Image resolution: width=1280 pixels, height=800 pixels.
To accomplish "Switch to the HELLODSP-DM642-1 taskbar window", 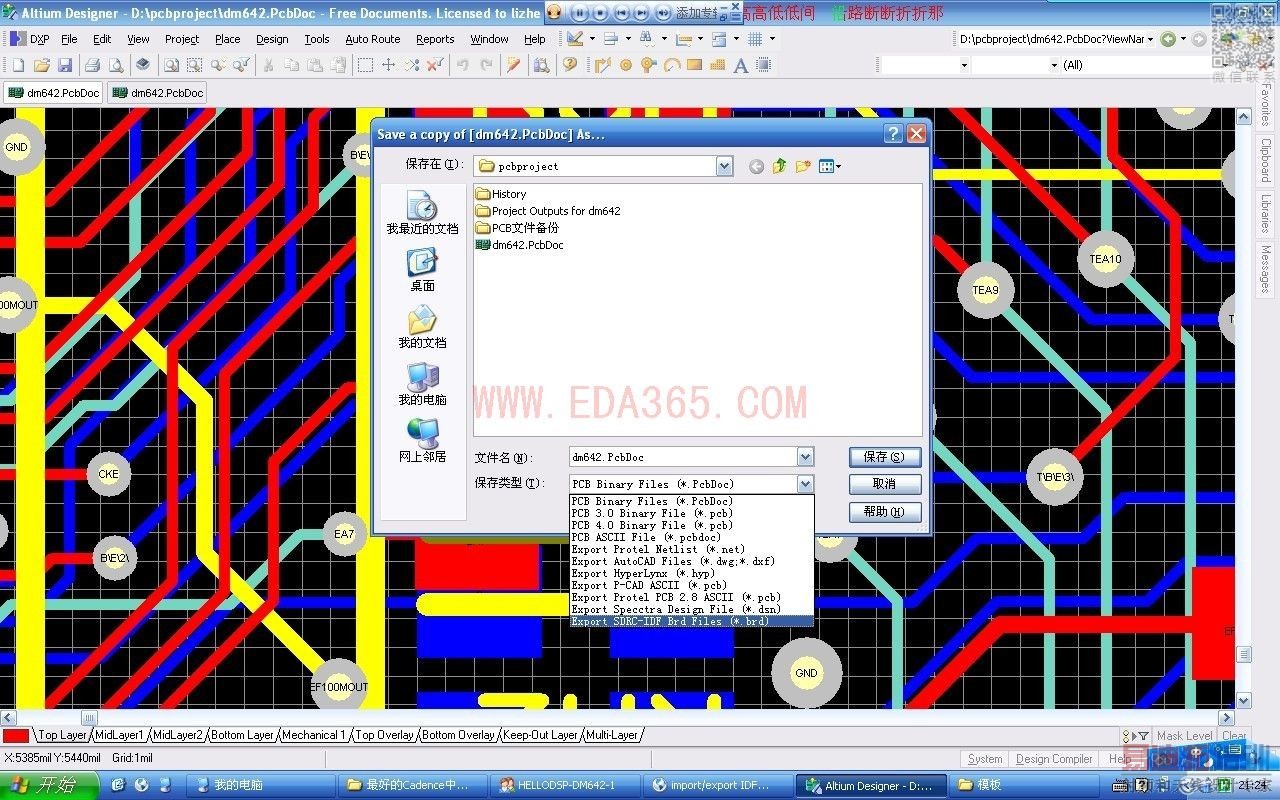I will pos(565,785).
